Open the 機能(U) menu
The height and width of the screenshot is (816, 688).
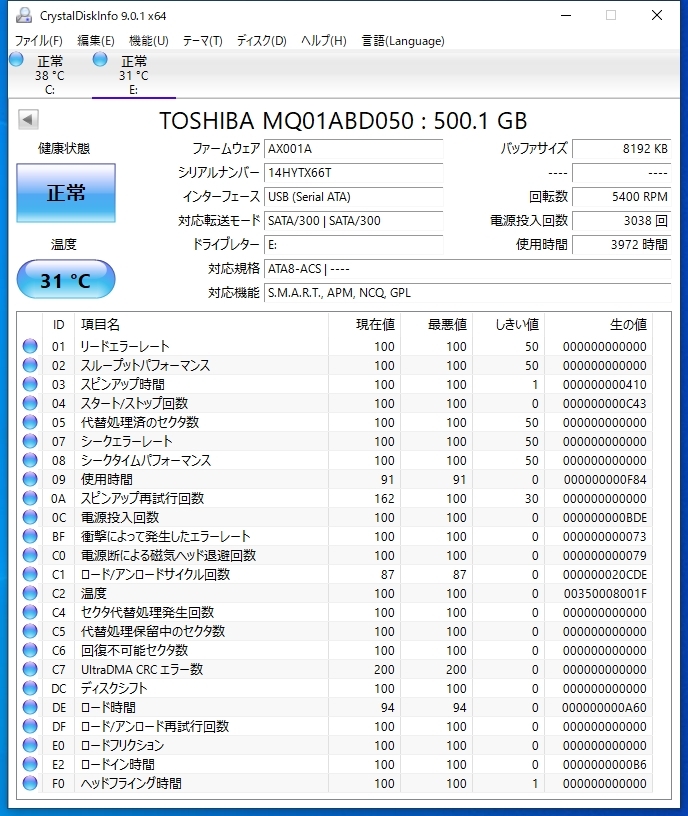(x=148, y=41)
